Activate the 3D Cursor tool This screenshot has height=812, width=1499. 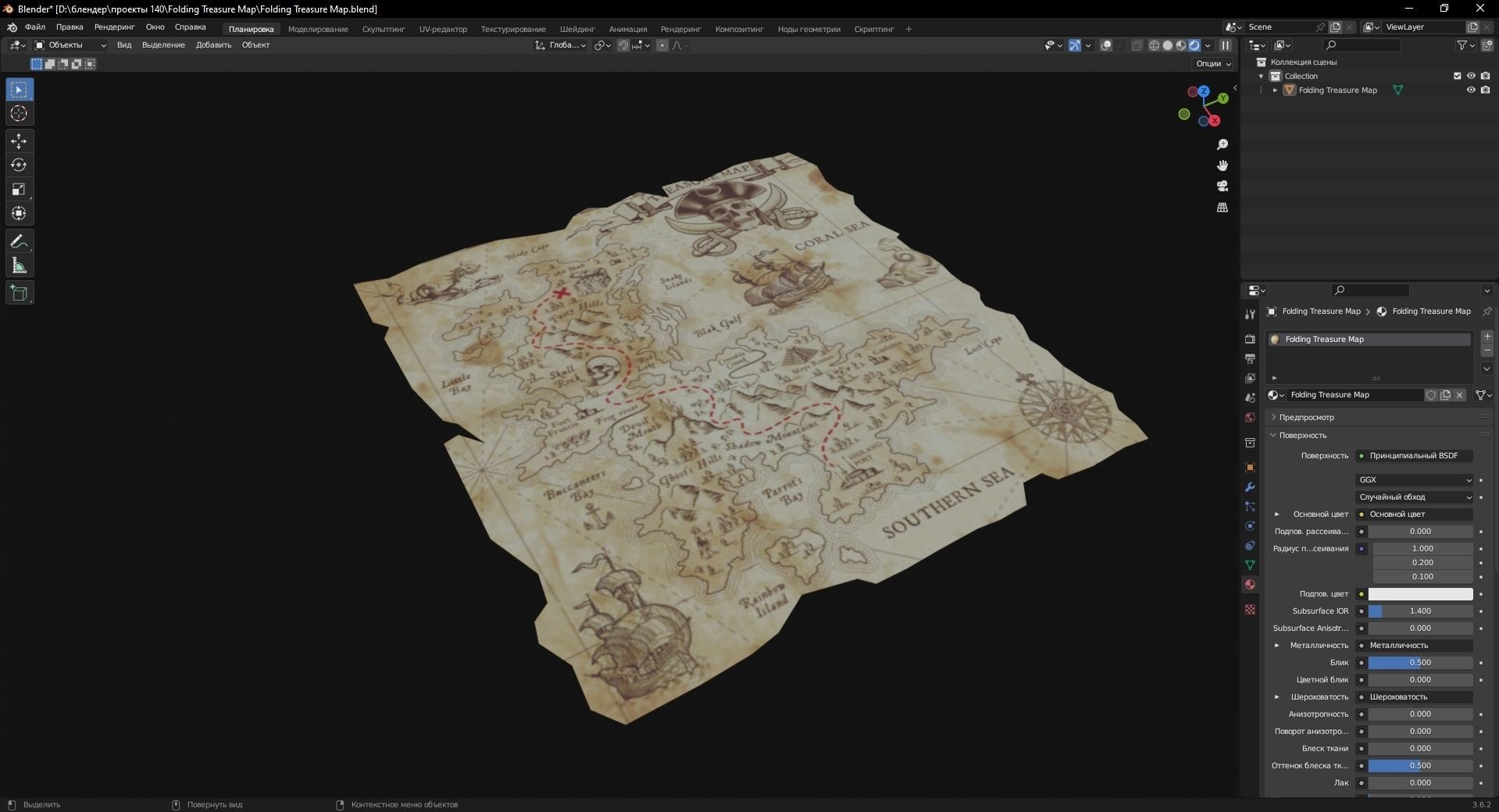click(x=20, y=114)
